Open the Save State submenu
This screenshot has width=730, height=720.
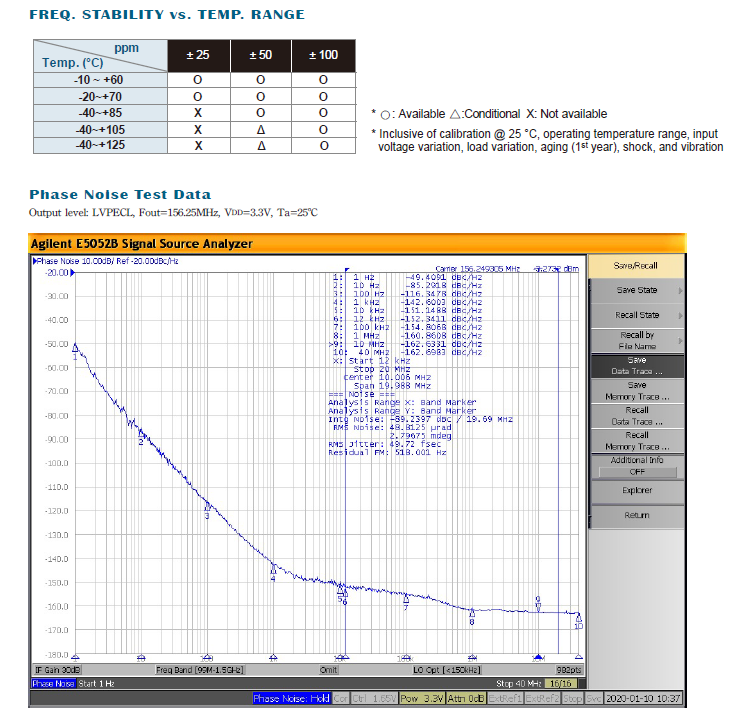pos(636,290)
